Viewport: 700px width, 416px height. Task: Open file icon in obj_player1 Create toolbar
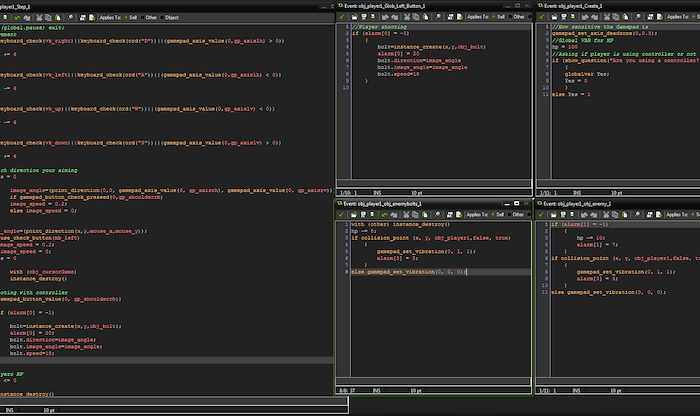coord(554,17)
